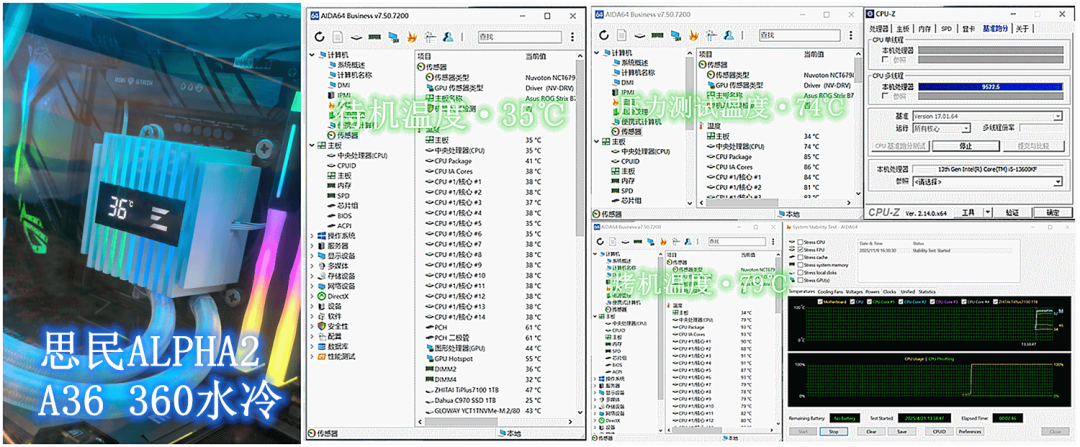Expand 服务器 node in left AIDA64 tree
The width and height of the screenshot is (1080, 447).
312,246
